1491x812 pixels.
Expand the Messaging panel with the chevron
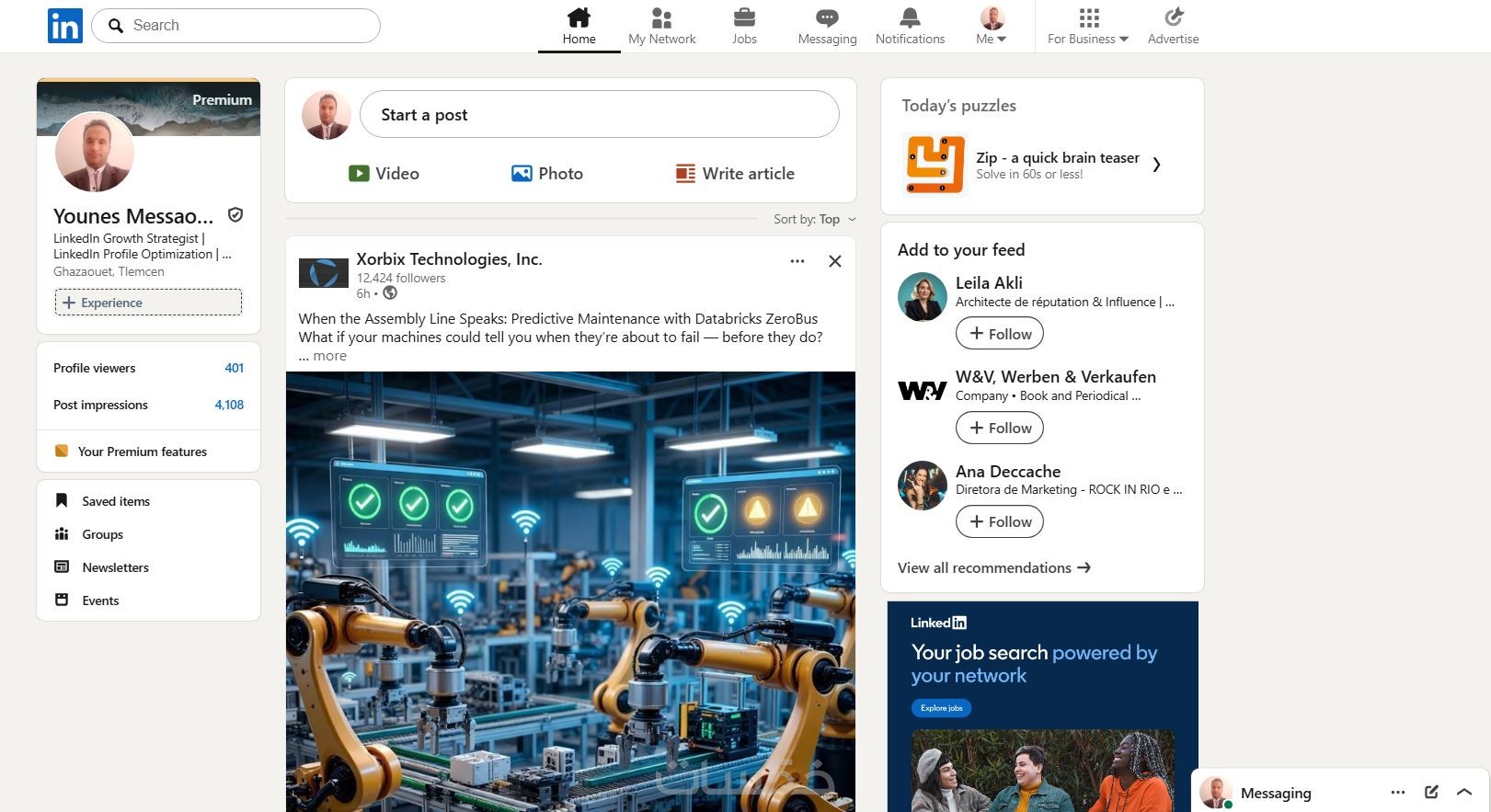(x=1464, y=792)
